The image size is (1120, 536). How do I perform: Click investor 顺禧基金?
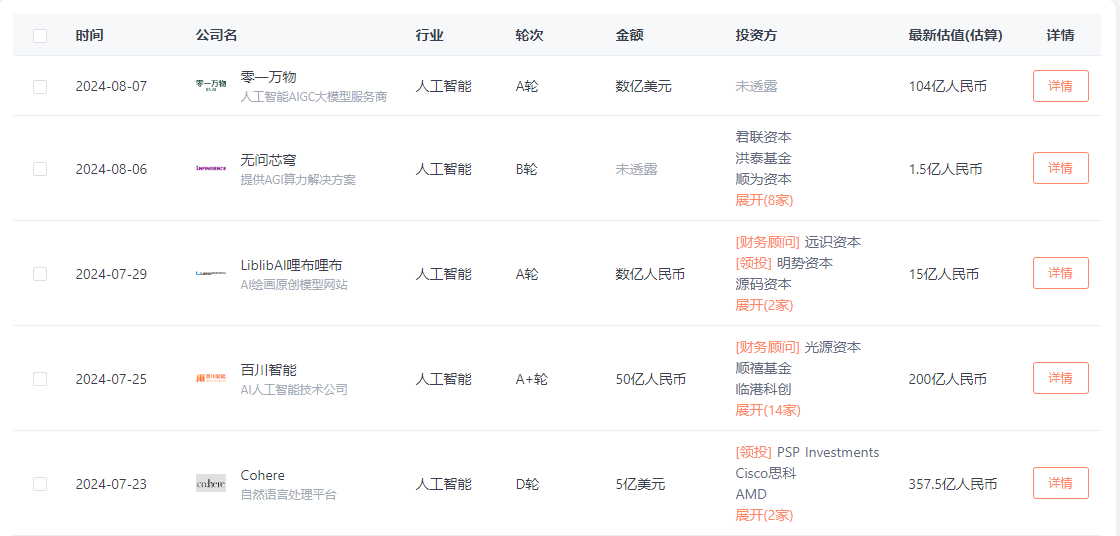764,368
